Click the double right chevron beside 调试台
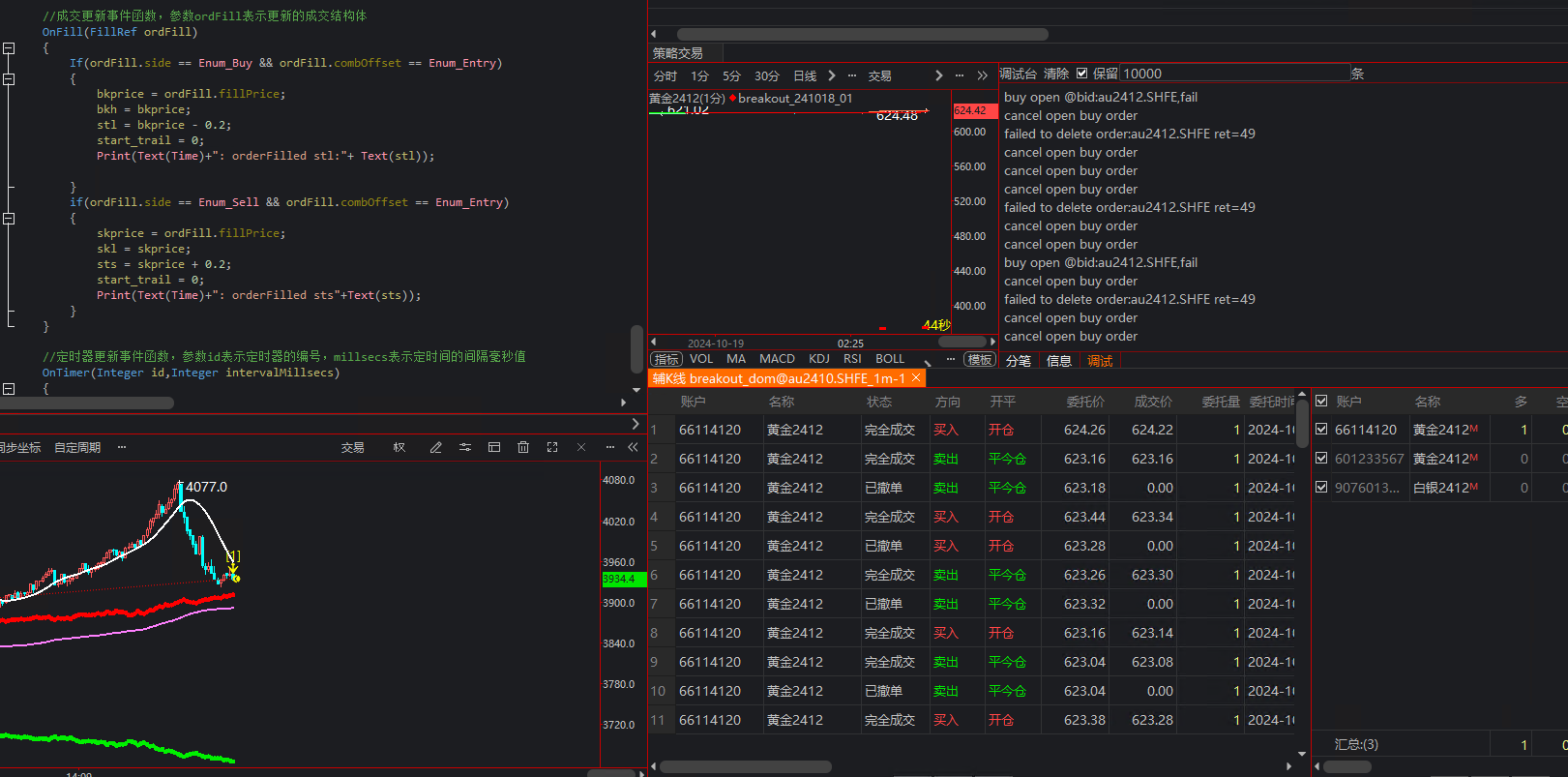This screenshot has width=1568, height=777. [x=983, y=75]
